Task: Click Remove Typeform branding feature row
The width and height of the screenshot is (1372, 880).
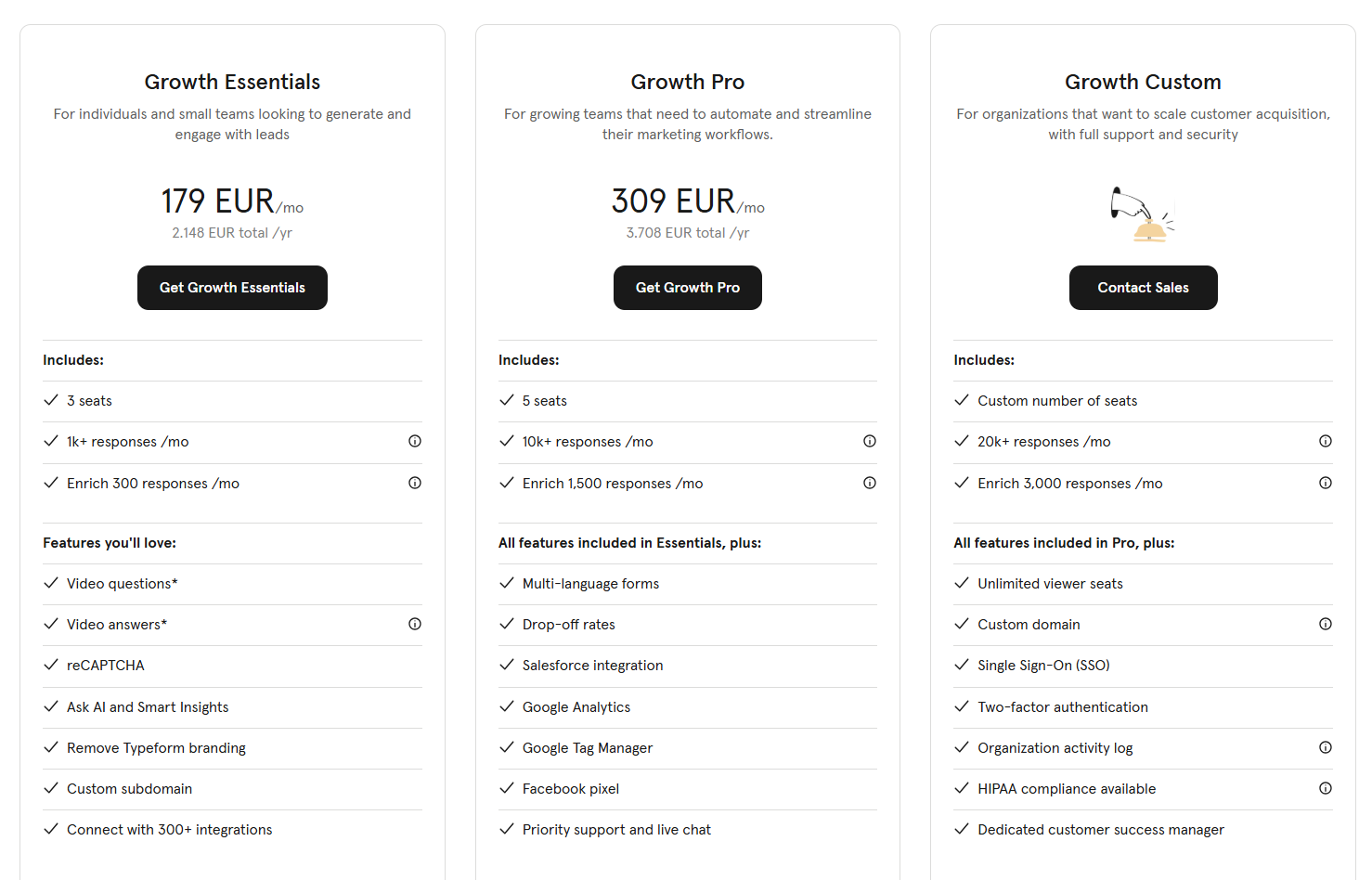Action: (x=232, y=748)
